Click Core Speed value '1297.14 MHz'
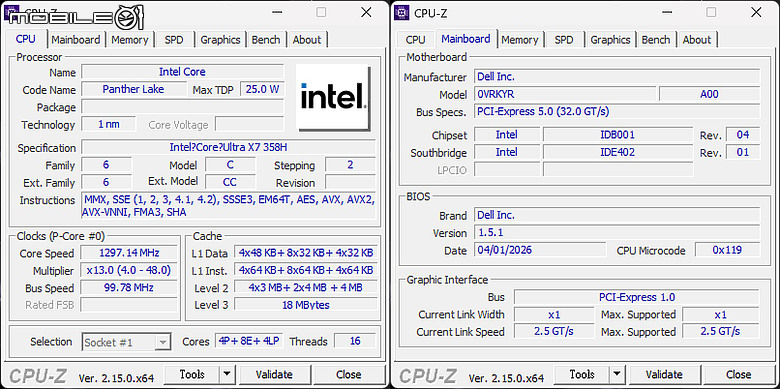This screenshot has height=389, width=780. point(129,253)
